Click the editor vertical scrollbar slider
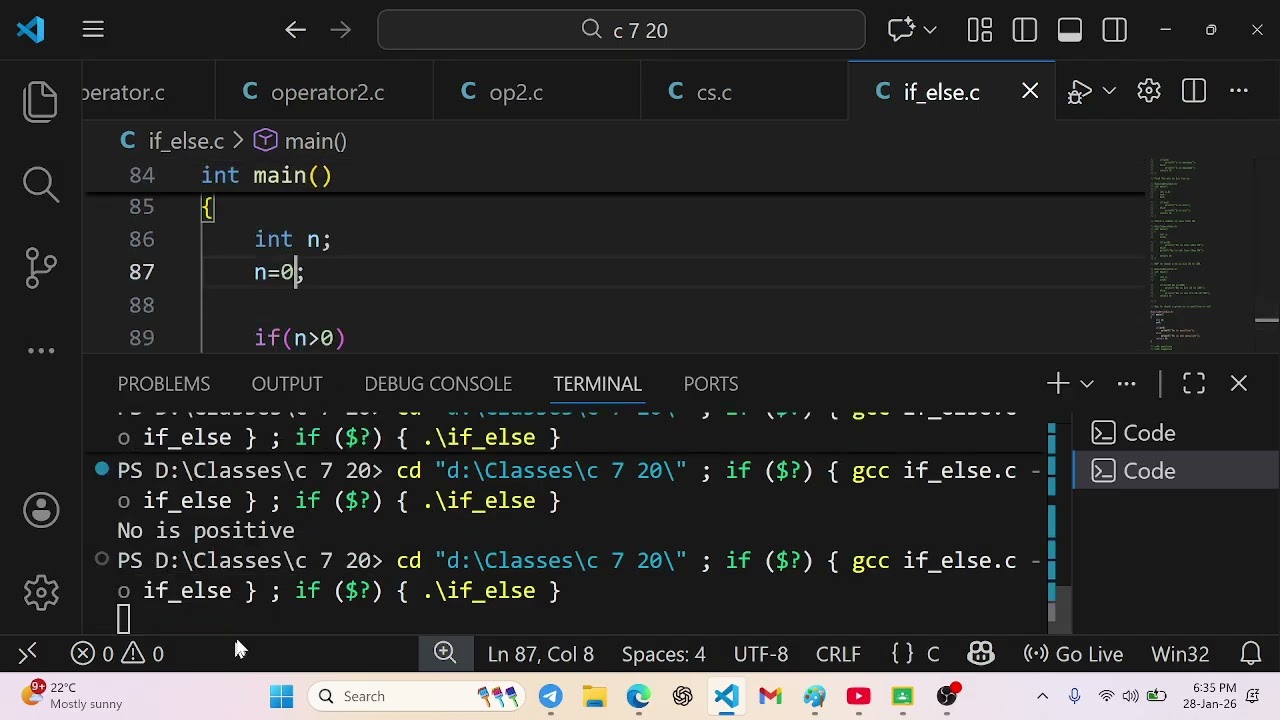This screenshot has height=720, width=1280. pyautogui.click(x=1267, y=321)
